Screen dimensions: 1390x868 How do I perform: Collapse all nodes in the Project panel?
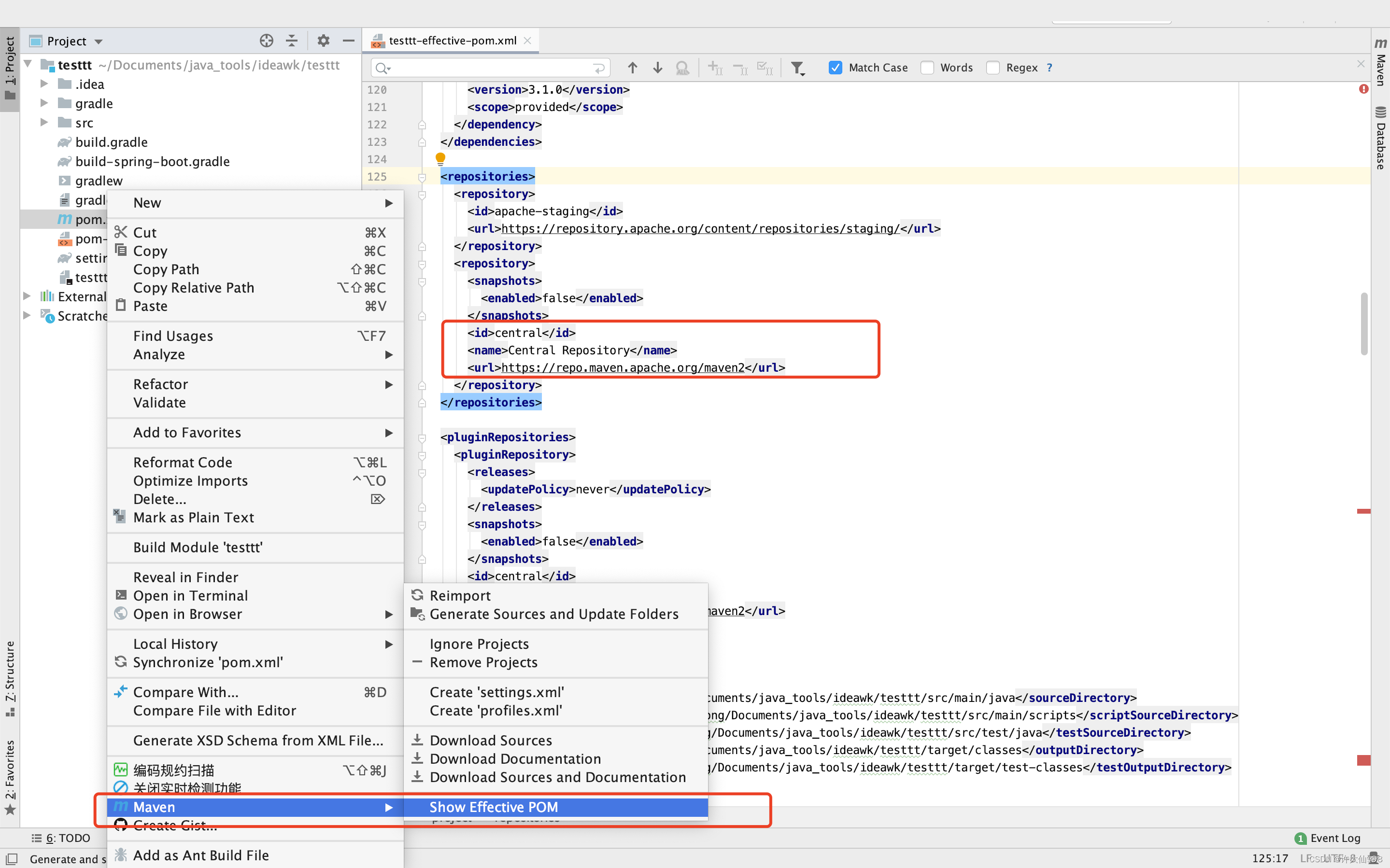[291, 40]
